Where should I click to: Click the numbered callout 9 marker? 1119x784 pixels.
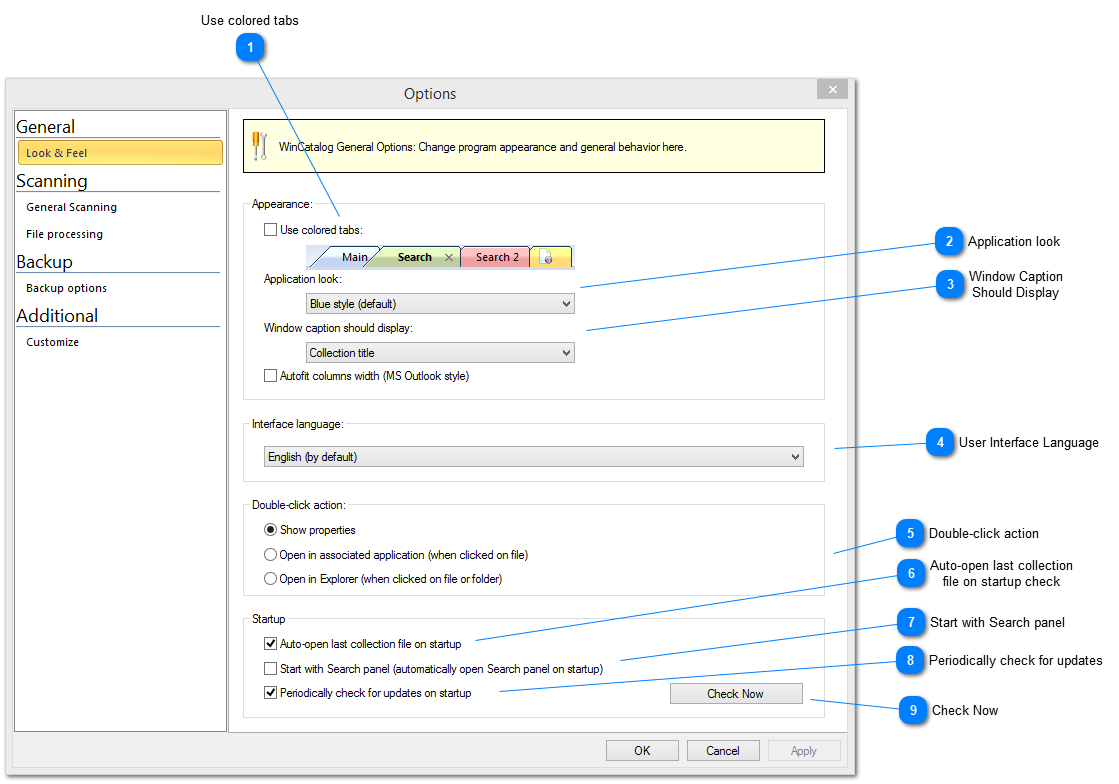(913, 710)
